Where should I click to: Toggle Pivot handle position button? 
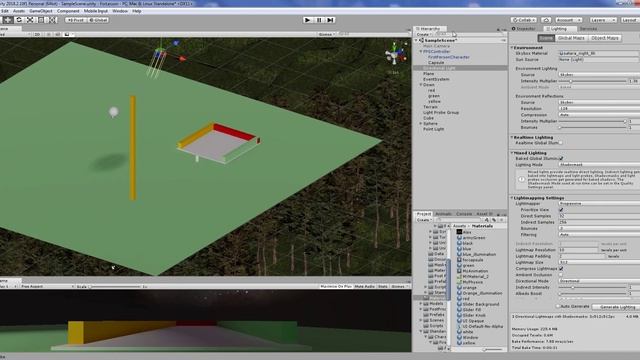click(x=76, y=20)
